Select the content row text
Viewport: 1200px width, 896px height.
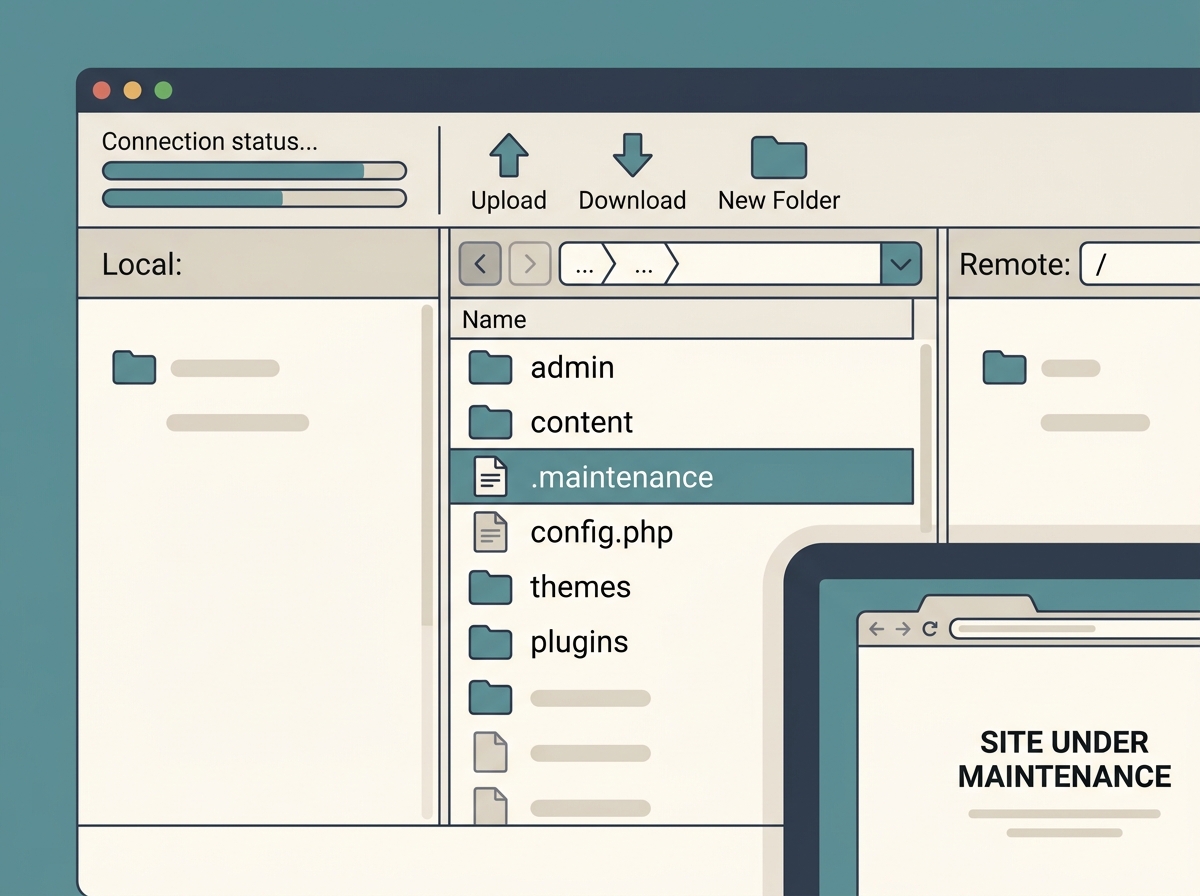[x=582, y=423]
